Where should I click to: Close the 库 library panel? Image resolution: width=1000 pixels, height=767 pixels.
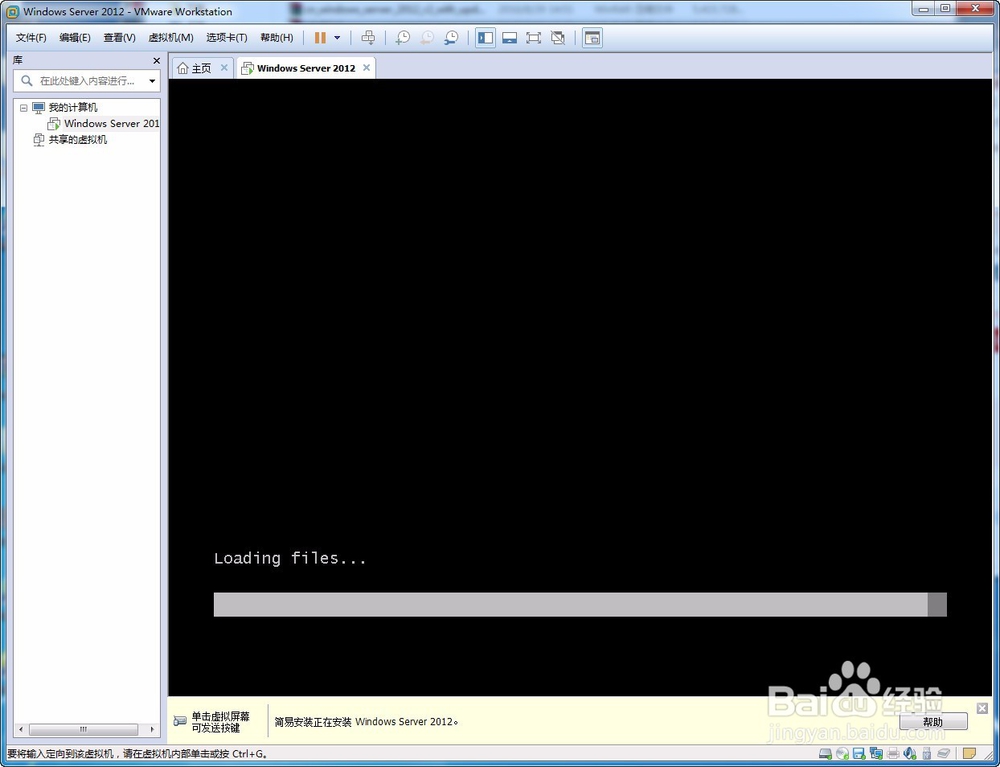click(156, 61)
